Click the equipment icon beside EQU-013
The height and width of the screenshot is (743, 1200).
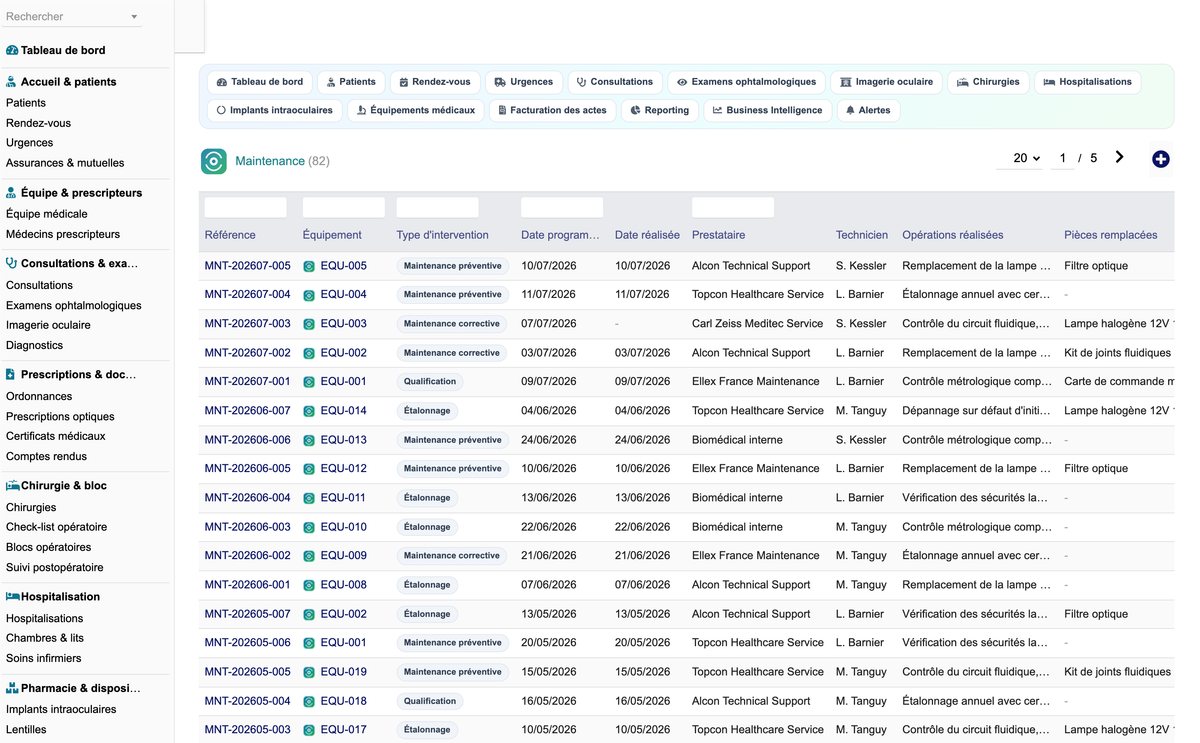click(x=309, y=440)
